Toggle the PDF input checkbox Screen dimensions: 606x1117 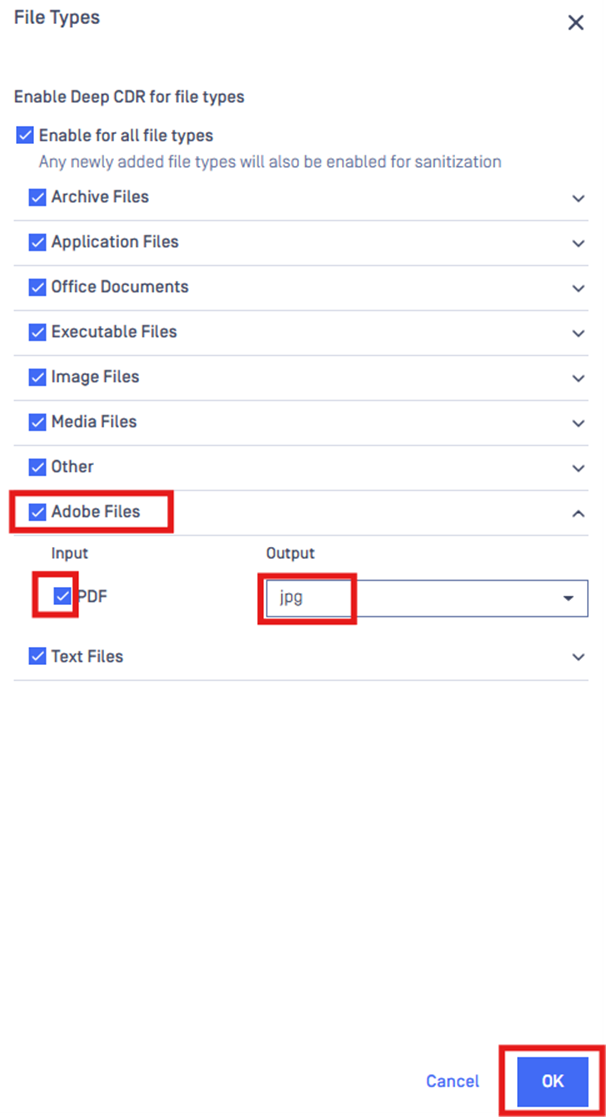click(x=63, y=596)
